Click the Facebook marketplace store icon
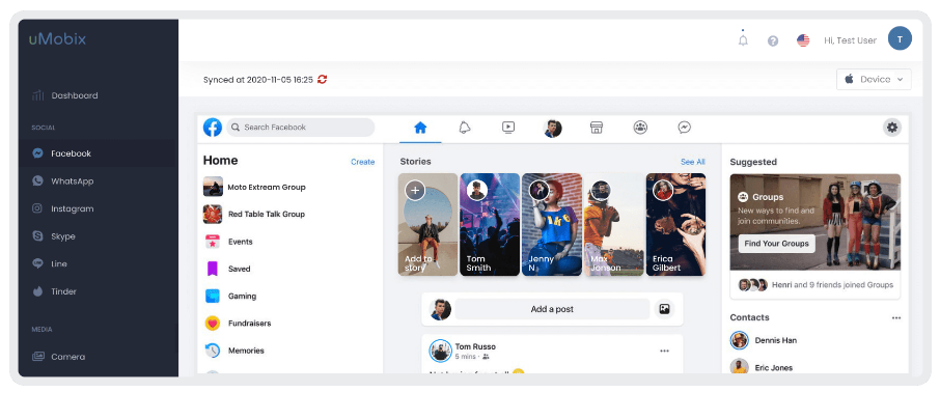 [596, 127]
